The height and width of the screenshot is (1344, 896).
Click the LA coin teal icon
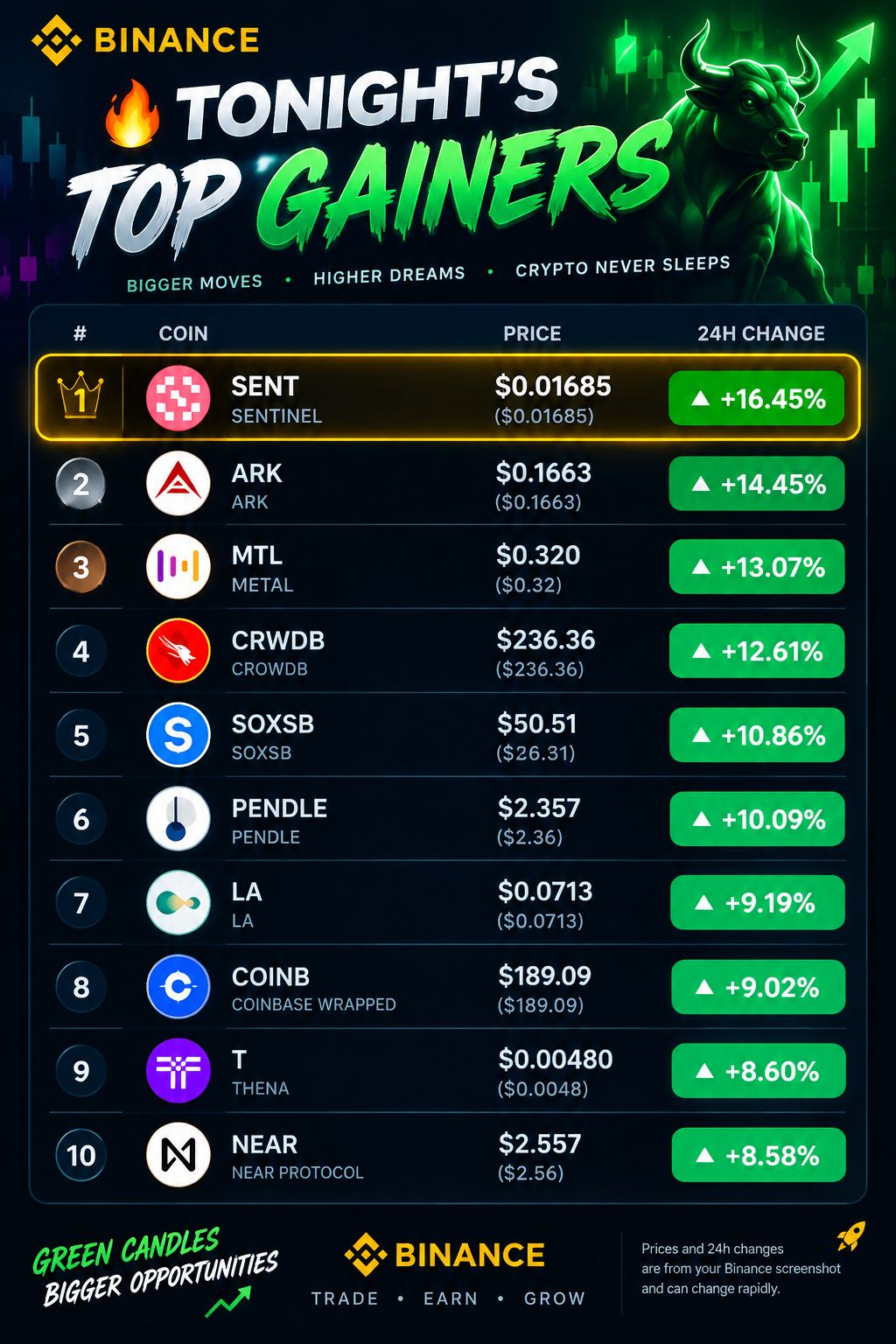pos(178,903)
